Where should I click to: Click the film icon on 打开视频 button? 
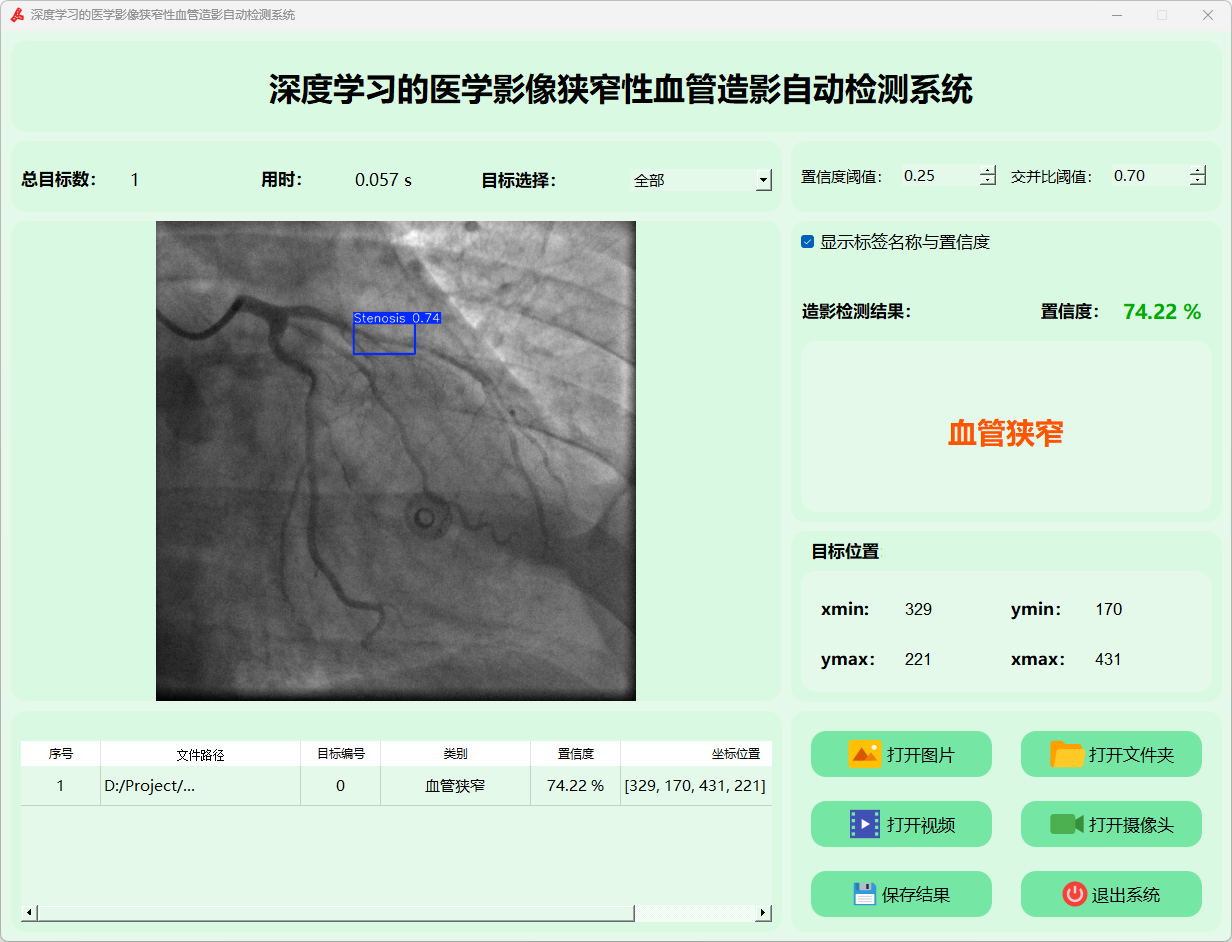point(865,824)
